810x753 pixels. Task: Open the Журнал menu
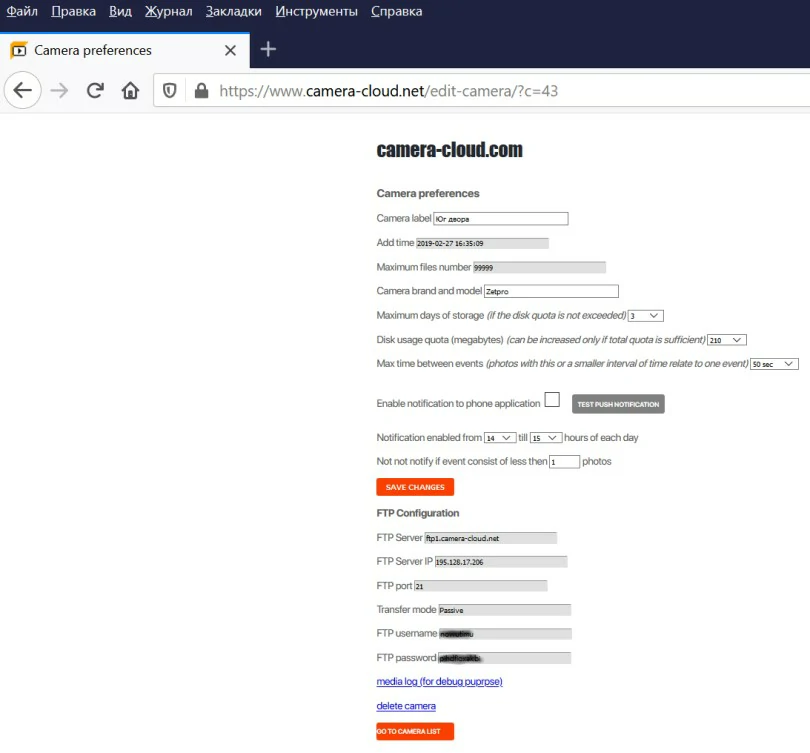pos(168,11)
